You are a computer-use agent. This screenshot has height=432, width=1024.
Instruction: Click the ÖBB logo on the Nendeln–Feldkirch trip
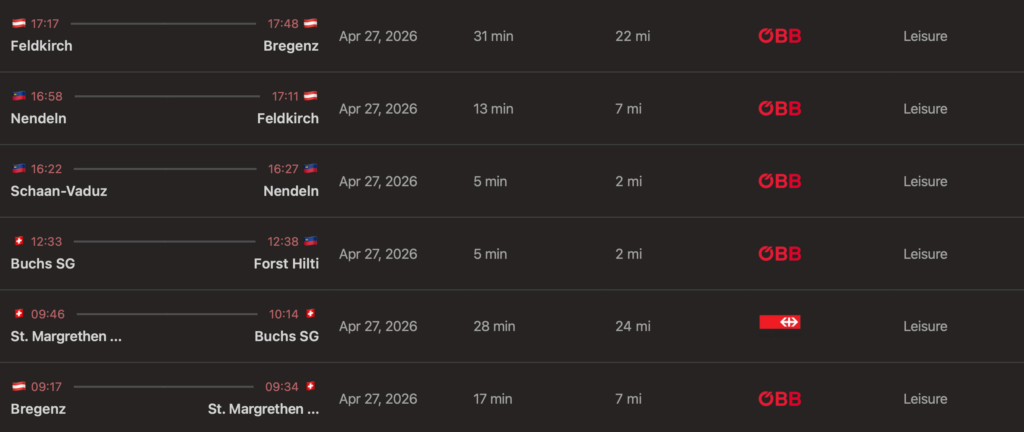(780, 109)
